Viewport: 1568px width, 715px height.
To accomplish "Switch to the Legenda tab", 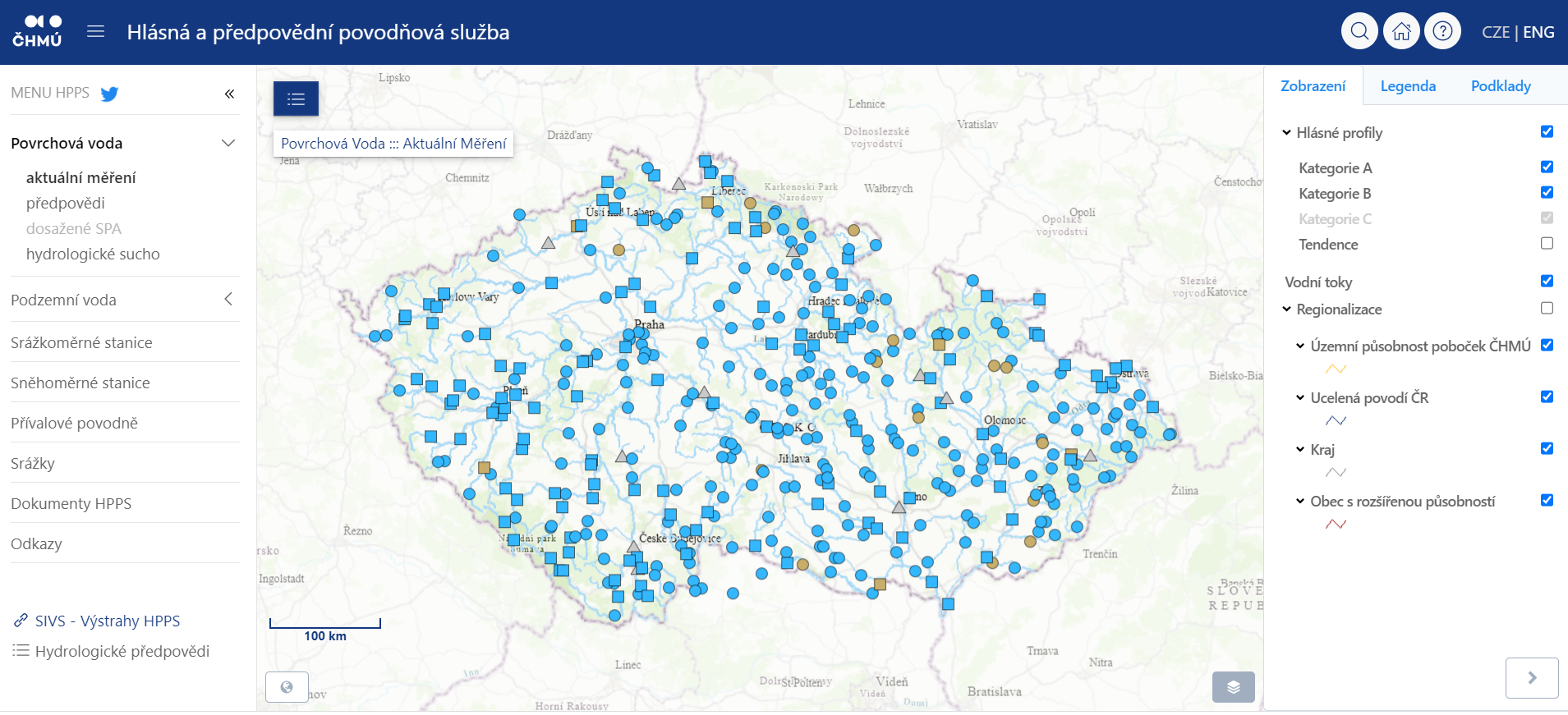I will click(1408, 86).
